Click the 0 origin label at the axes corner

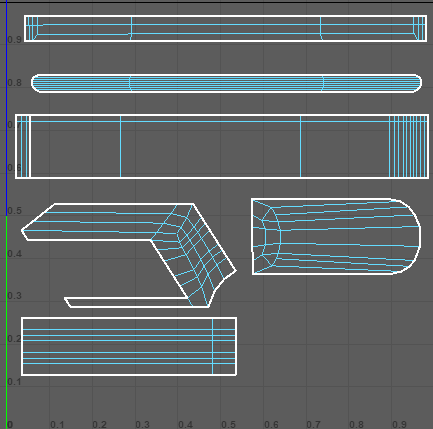tap(10, 424)
